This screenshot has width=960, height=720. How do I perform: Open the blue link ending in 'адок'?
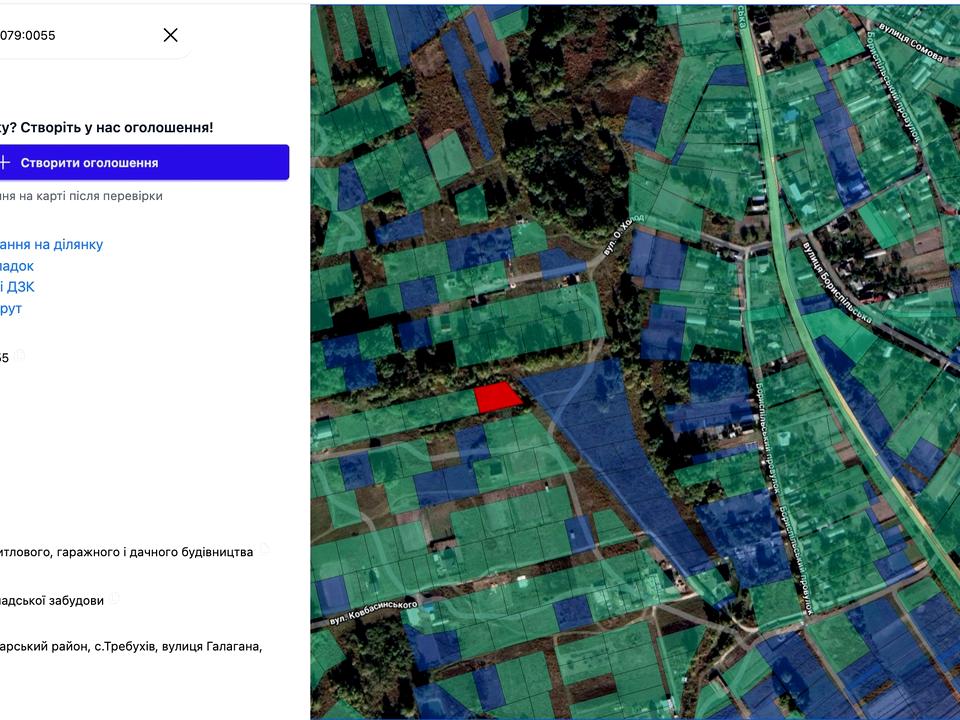tap(17, 266)
